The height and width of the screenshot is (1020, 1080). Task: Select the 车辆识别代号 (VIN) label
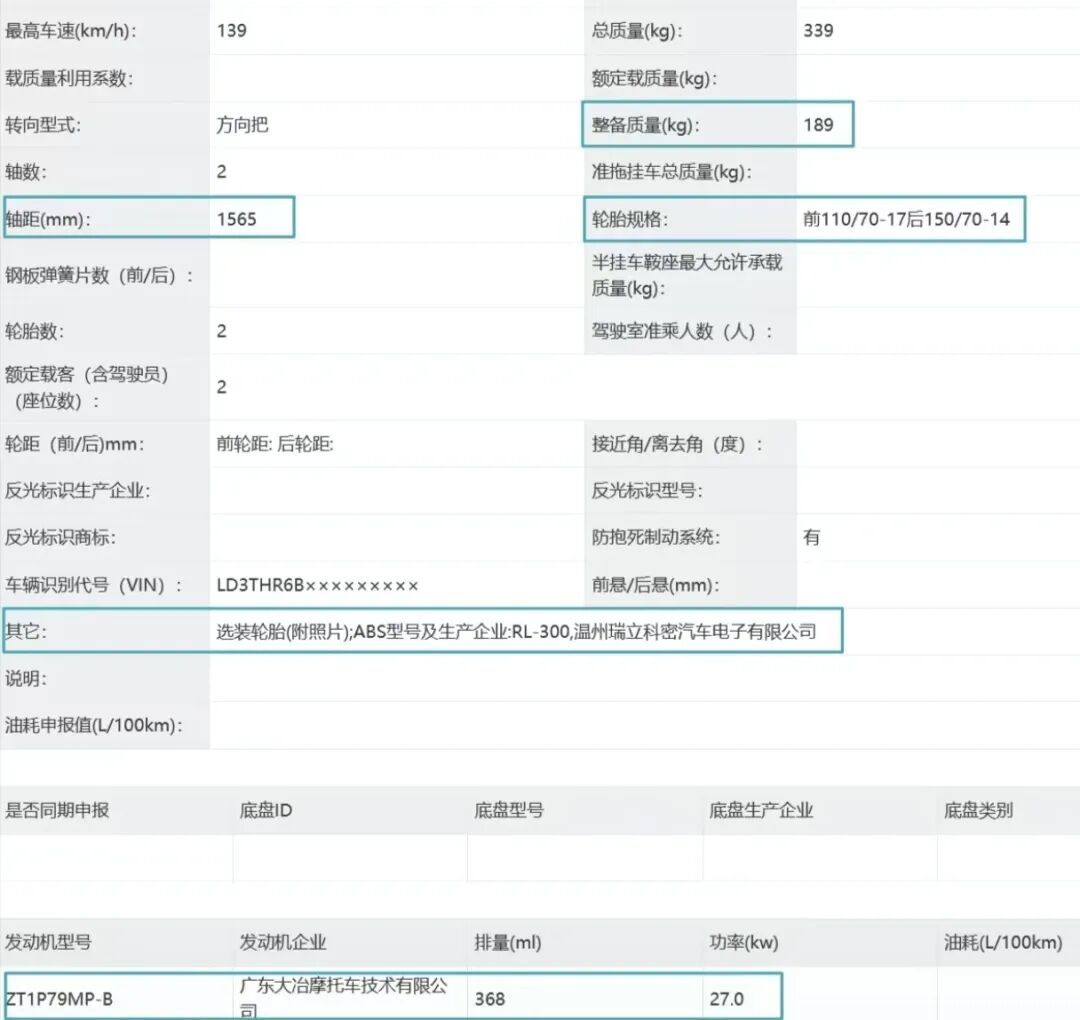tap(94, 586)
